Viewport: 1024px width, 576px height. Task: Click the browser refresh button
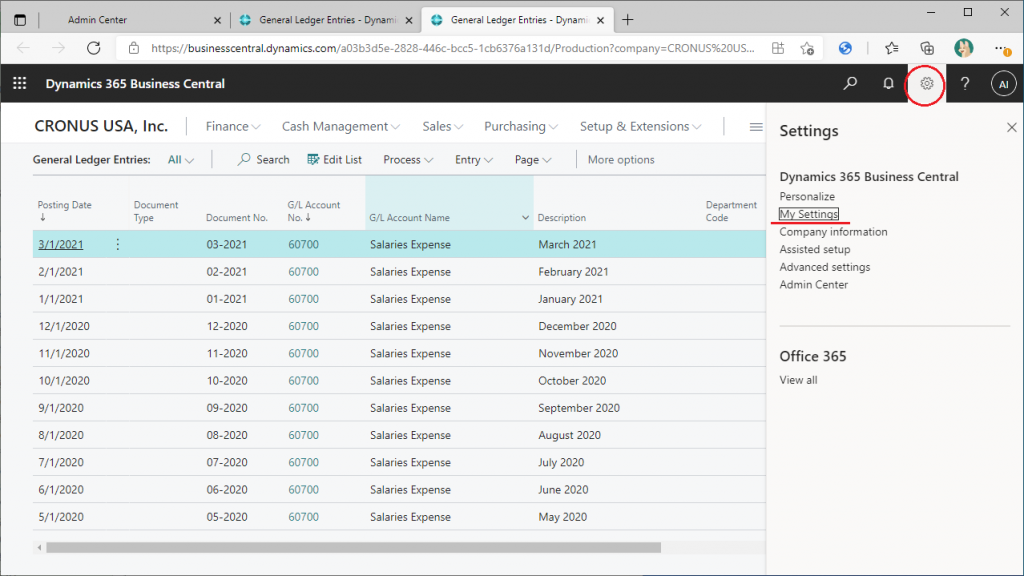coord(94,48)
